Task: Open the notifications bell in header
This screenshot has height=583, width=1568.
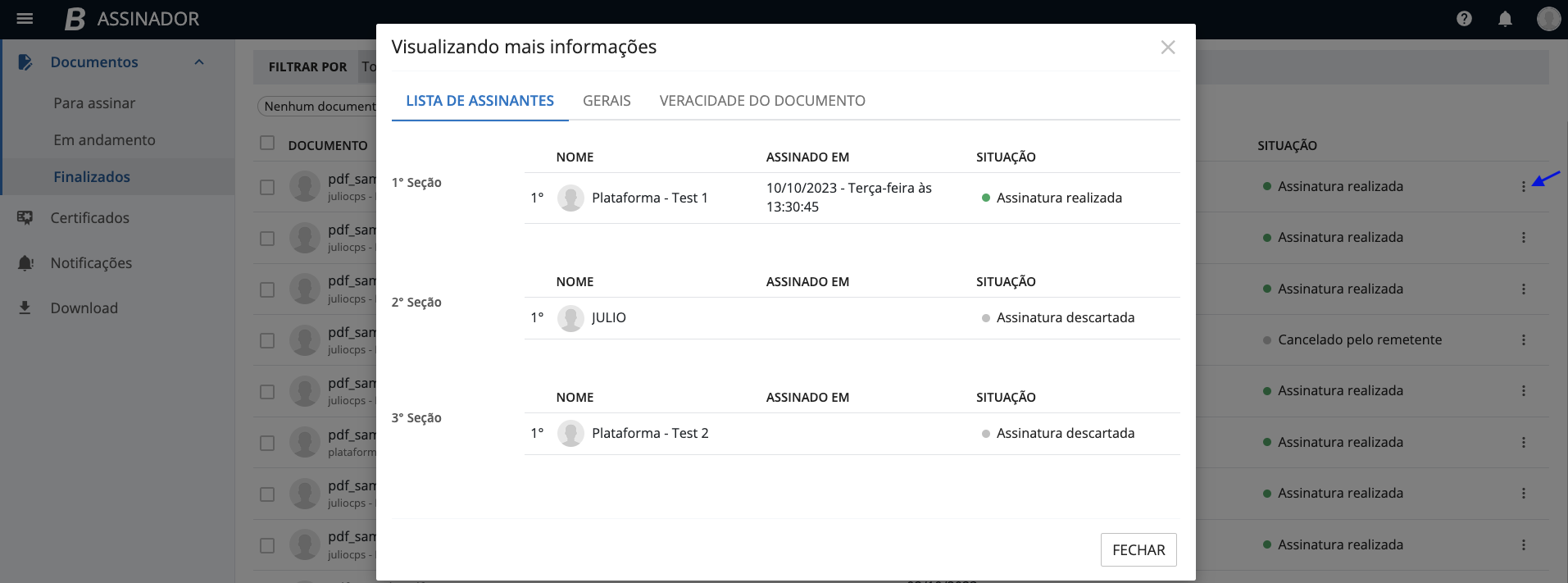Action: 1505,19
